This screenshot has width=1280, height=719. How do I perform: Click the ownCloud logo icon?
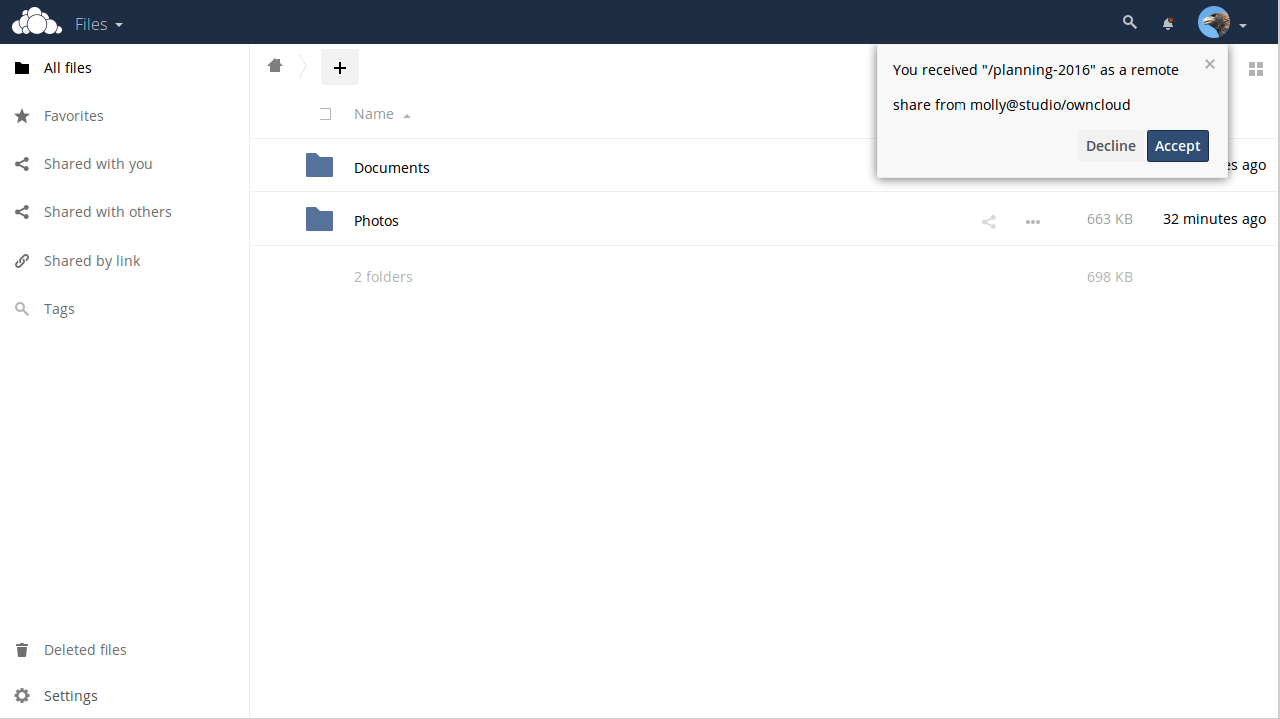pos(37,22)
